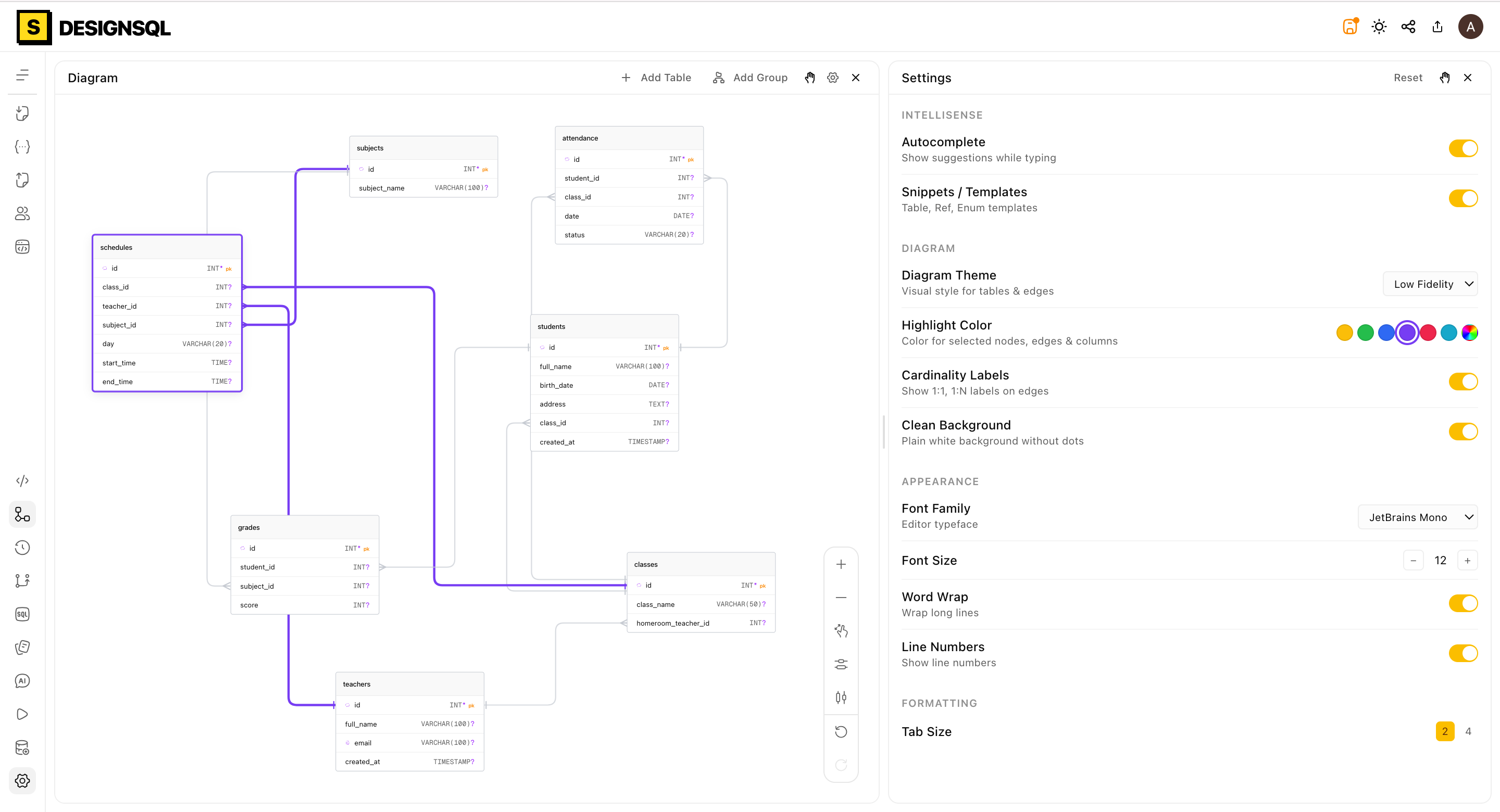Click the auto-layout align icon

[x=841, y=664]
